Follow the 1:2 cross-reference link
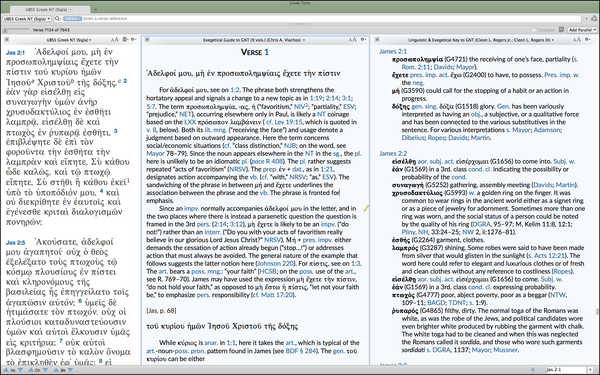This screenshot has width=600, height=375. [235, 90]
